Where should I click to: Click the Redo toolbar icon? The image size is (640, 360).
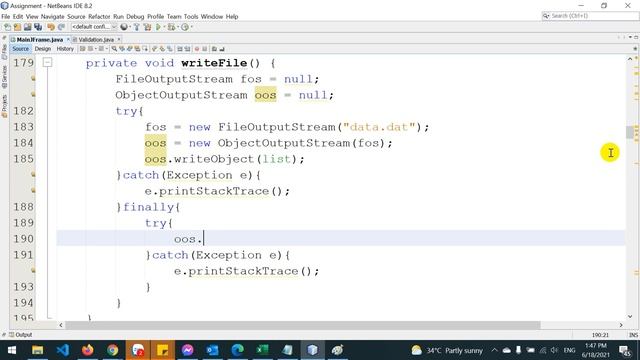click(x=61, y=27)
